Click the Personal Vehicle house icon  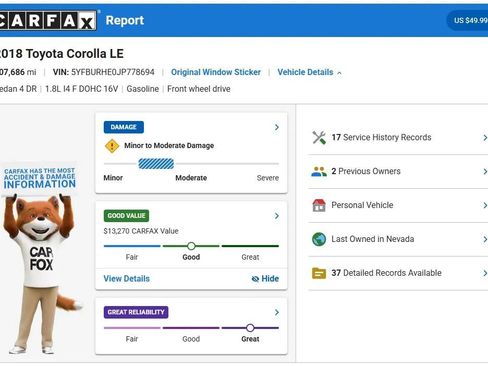(x=319, y=205)
